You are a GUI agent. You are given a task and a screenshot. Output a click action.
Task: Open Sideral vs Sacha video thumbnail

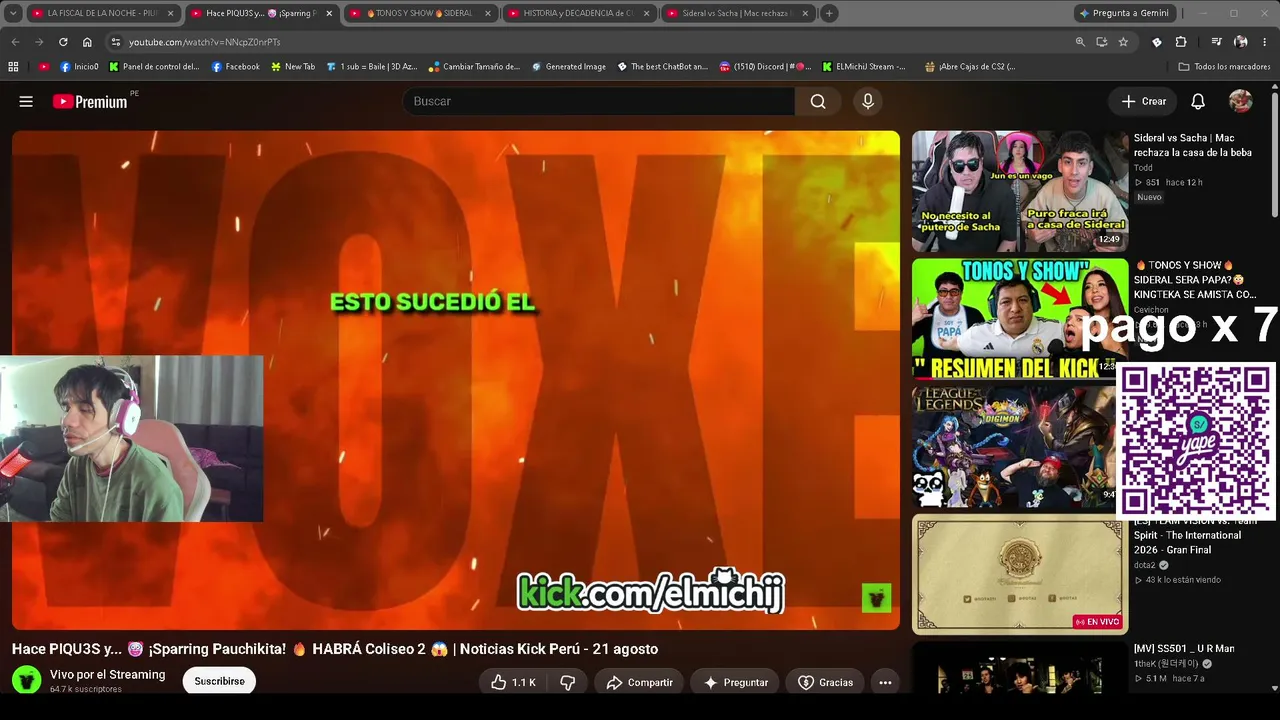1019,191
